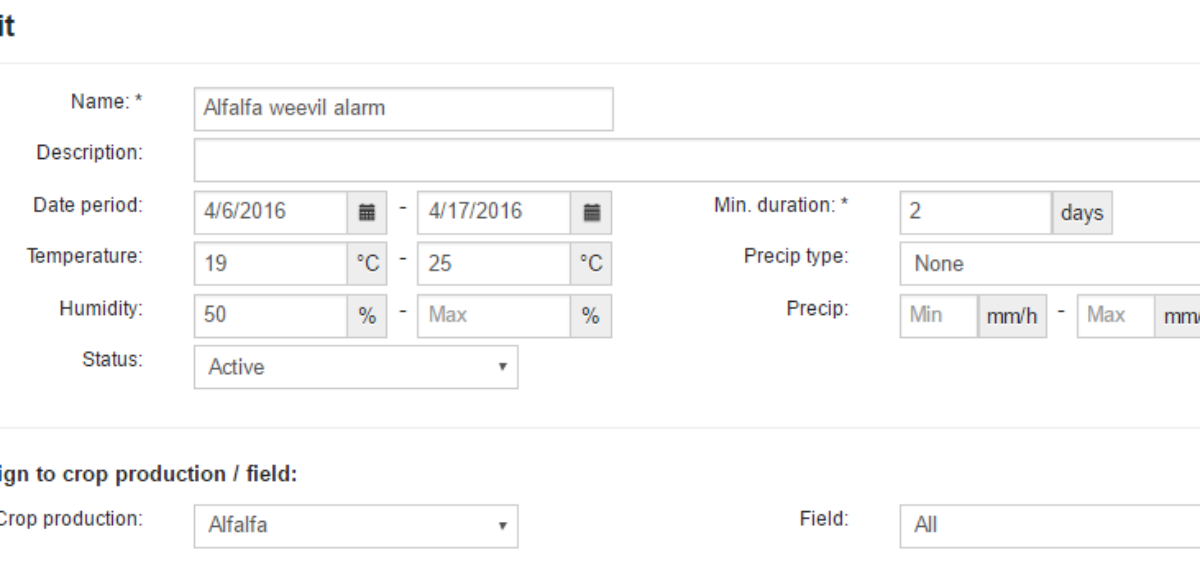The height and width of the screenshot is (565, 1200).
Task: Click the Name field with Alfalfa weevil alarm
Action: pyautogui.click(x=403, y=109)
